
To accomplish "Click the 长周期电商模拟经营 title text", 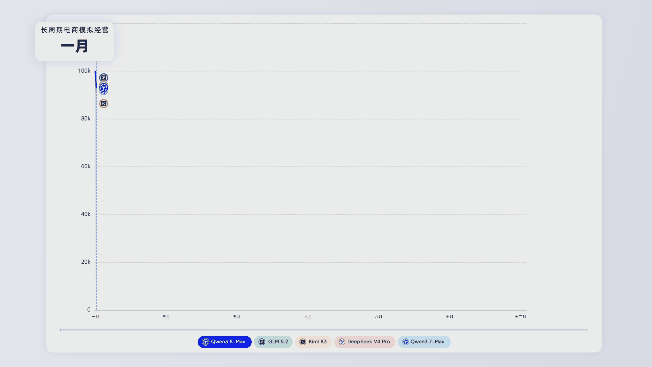I will (x=74, y=30).
